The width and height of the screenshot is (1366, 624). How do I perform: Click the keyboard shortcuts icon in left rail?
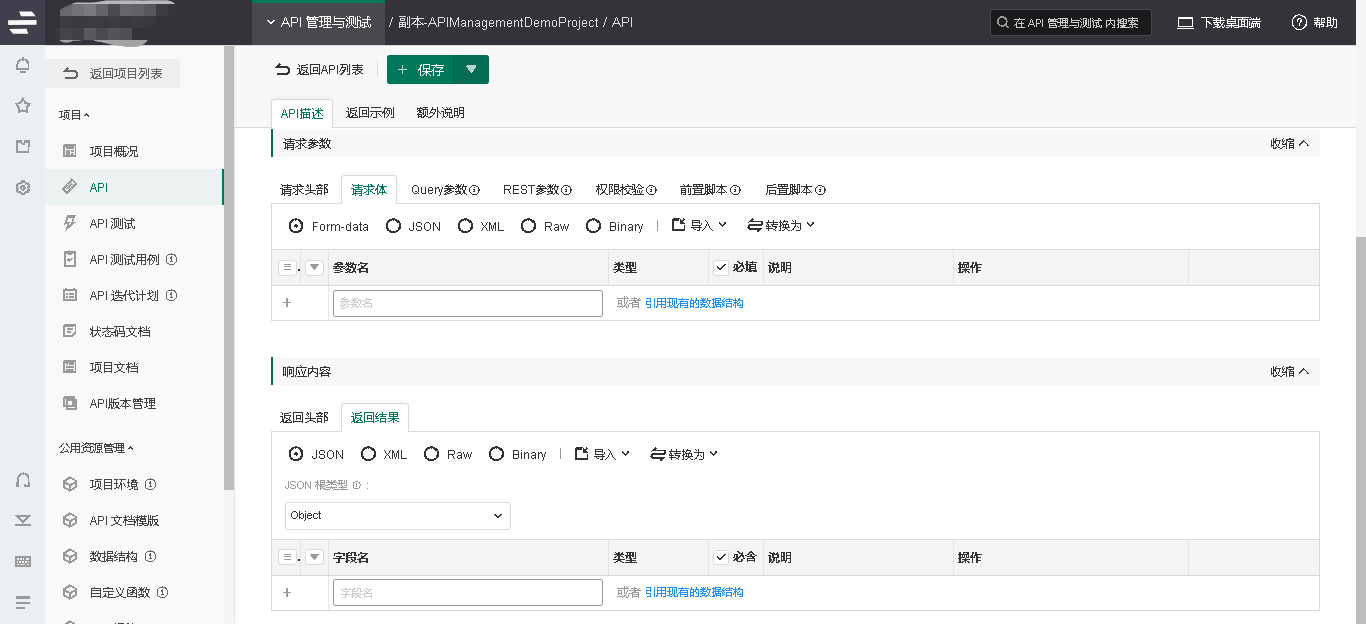pyautogui.click(x=22, y=561)
